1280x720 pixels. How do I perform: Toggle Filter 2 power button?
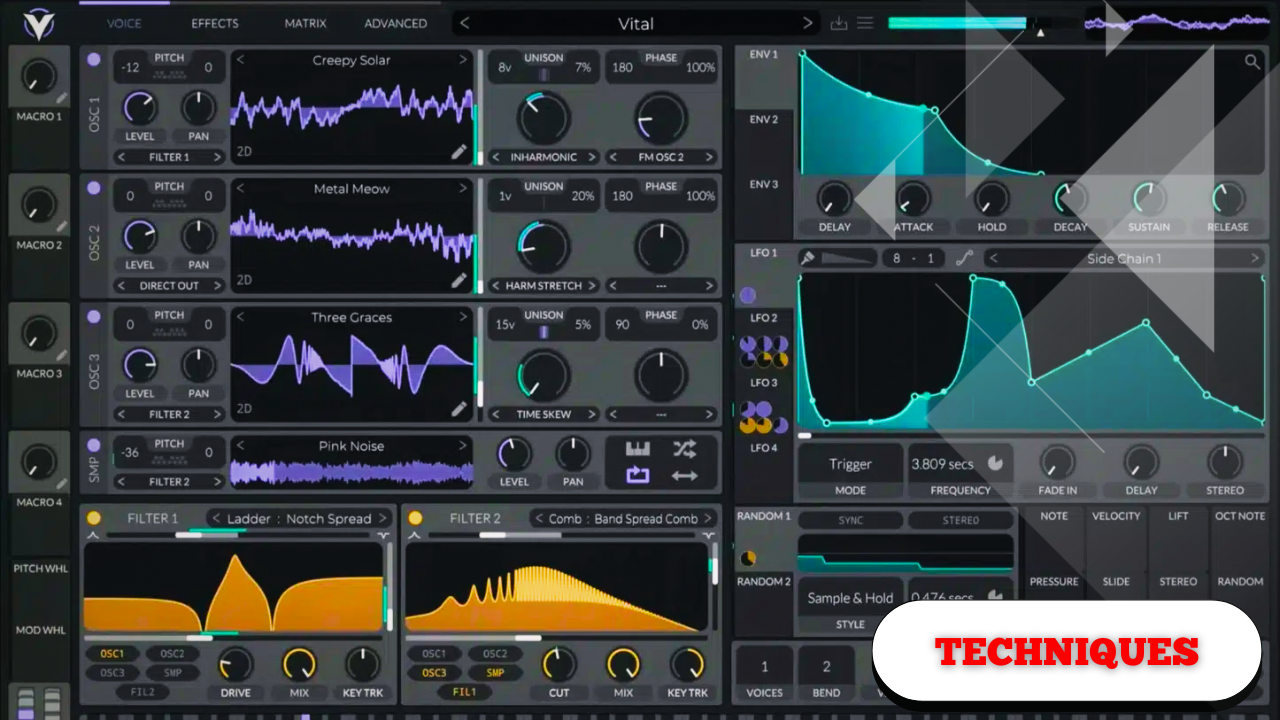pos(415,518)
